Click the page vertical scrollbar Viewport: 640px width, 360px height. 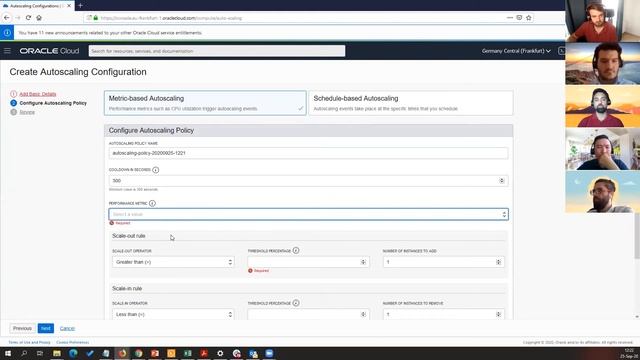coord(637,236)
